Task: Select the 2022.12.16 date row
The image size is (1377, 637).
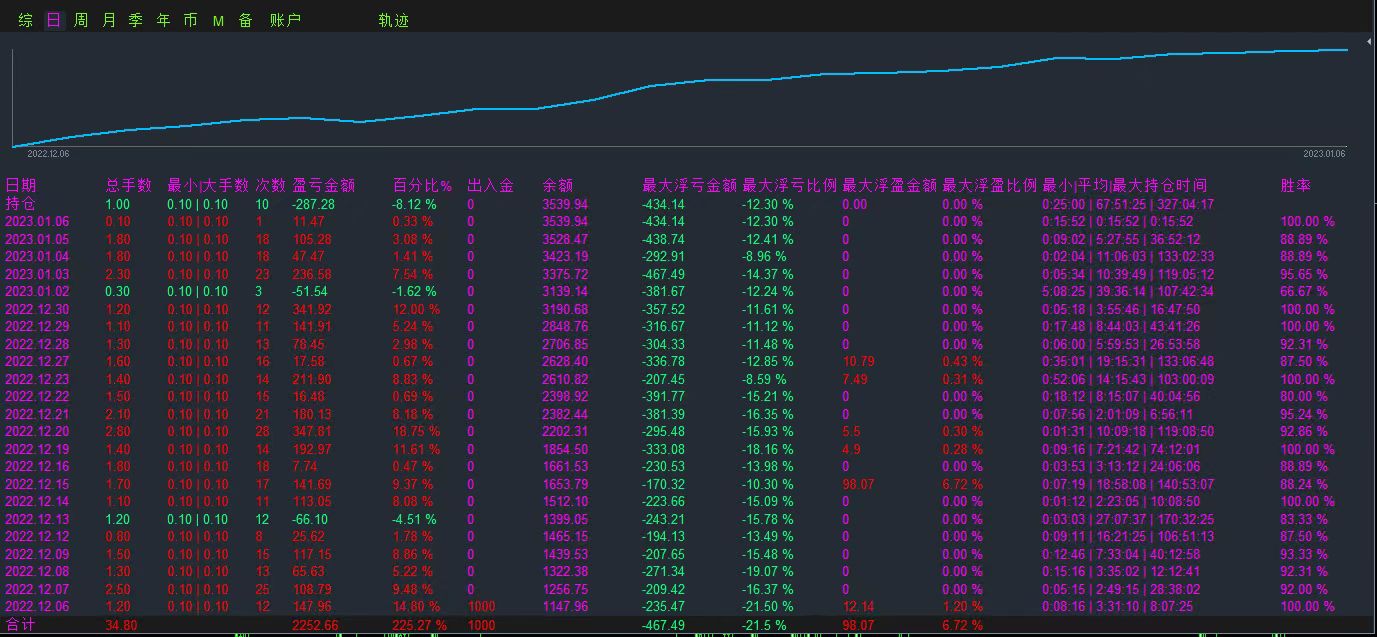Action: click(37, 467)
